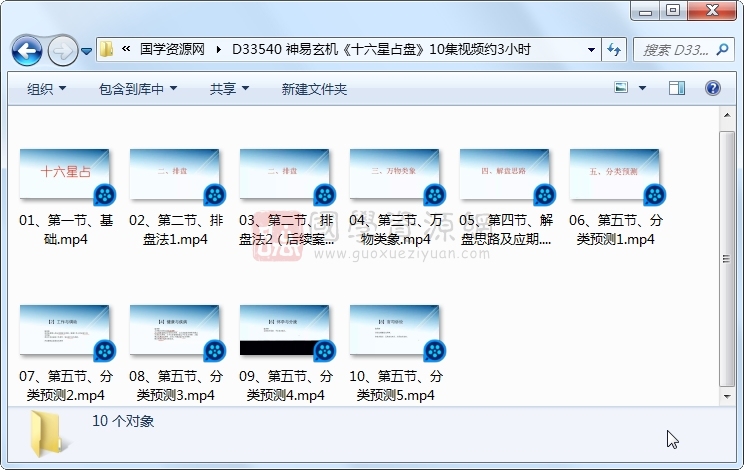Select thumbnail of 06、第五节、分类预测1.mp4
Image resolution: width=744 pixels, height=470 pixels.
click(x=615, y=174)
